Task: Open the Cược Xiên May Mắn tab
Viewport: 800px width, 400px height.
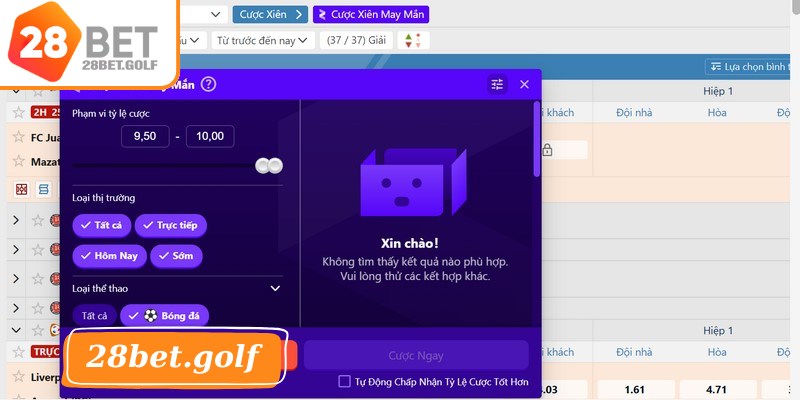Action: coord(371,14)
